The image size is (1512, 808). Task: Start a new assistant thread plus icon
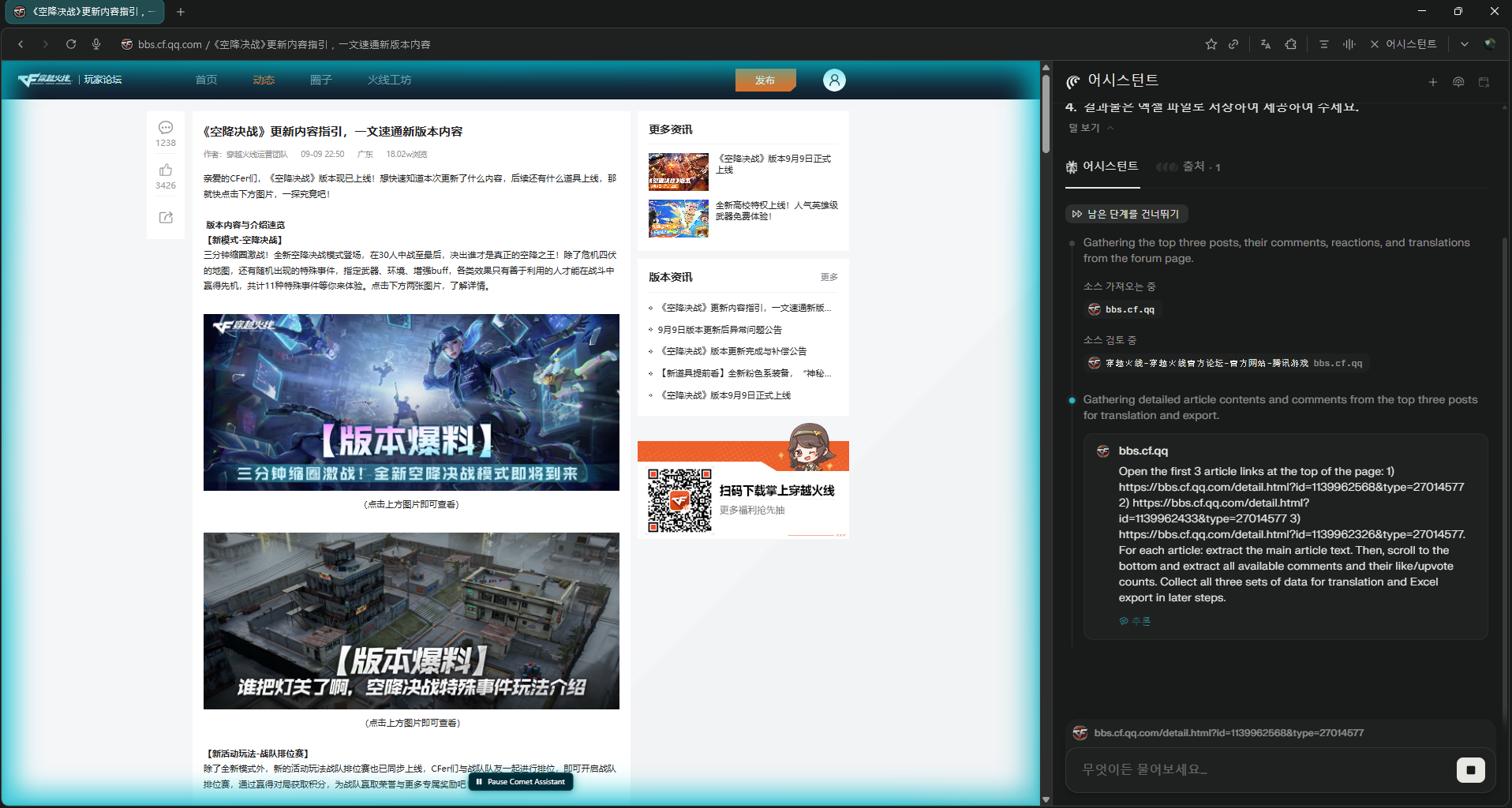pos(1433,82)
